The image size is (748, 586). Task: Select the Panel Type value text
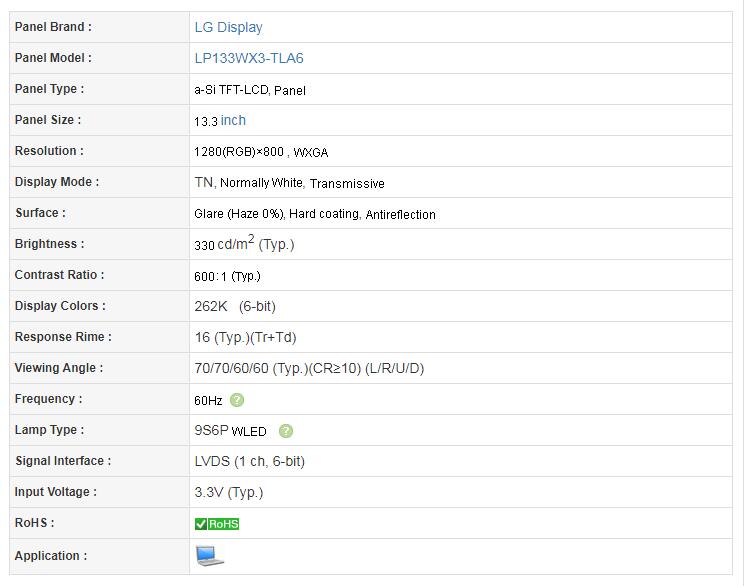click(x=250, y=90)
